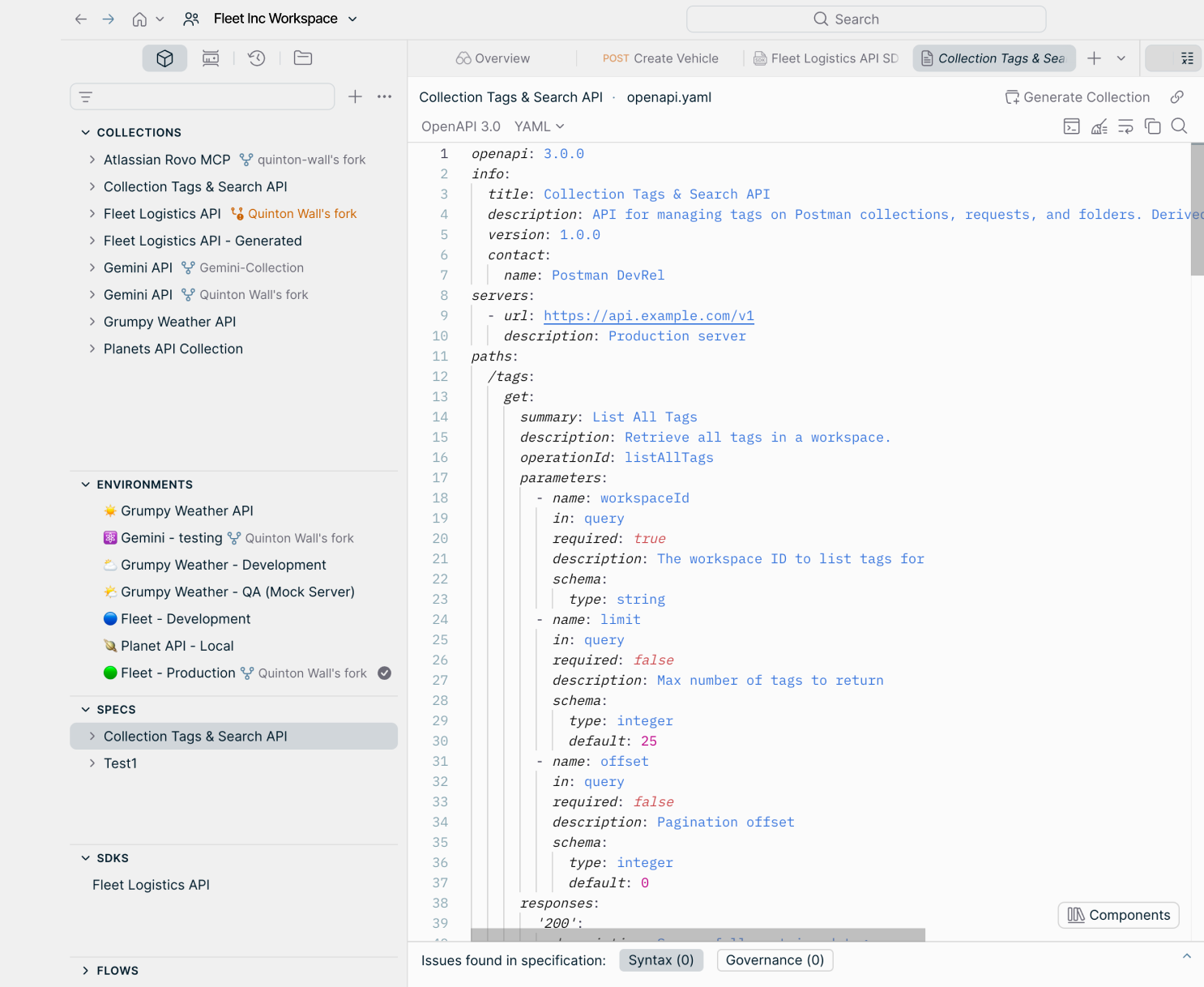Toggle word wrap in the spec editor

coord(1125,126)
